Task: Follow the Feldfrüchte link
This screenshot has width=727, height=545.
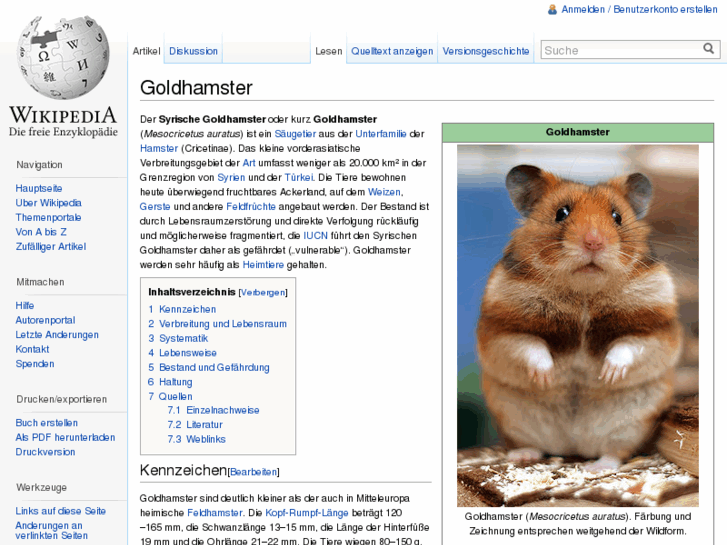Action: click(x=251, y=207)
